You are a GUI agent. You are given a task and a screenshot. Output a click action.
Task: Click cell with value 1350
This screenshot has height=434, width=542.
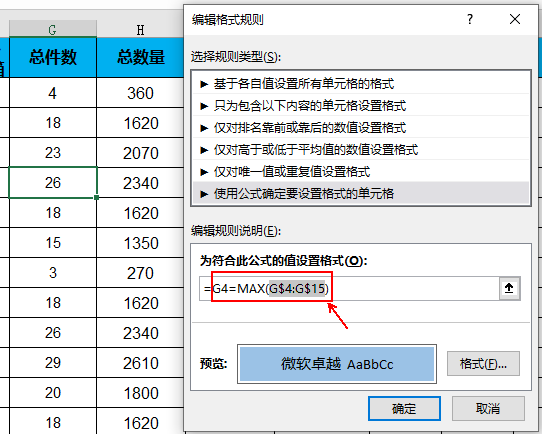(140, 243)
